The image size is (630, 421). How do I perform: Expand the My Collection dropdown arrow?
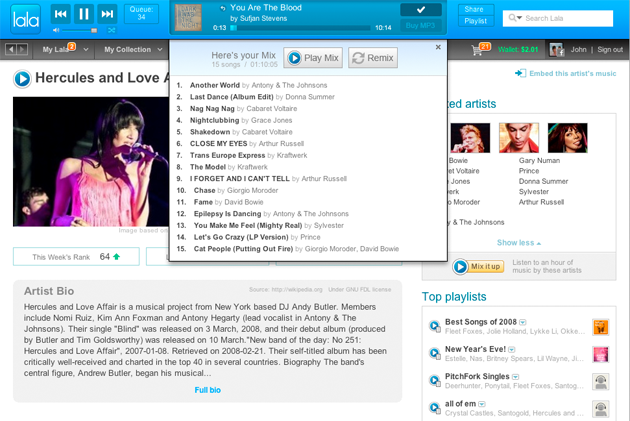pyautogui.click(x=160, y=49)
